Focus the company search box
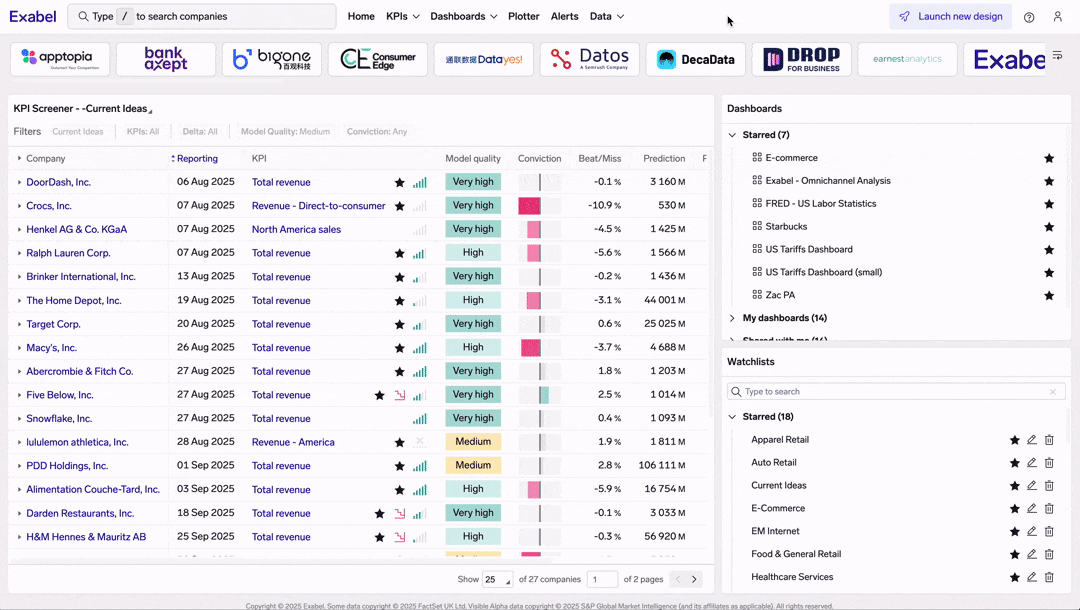Viewport: 1080px width, 610px height. [202, 17]
